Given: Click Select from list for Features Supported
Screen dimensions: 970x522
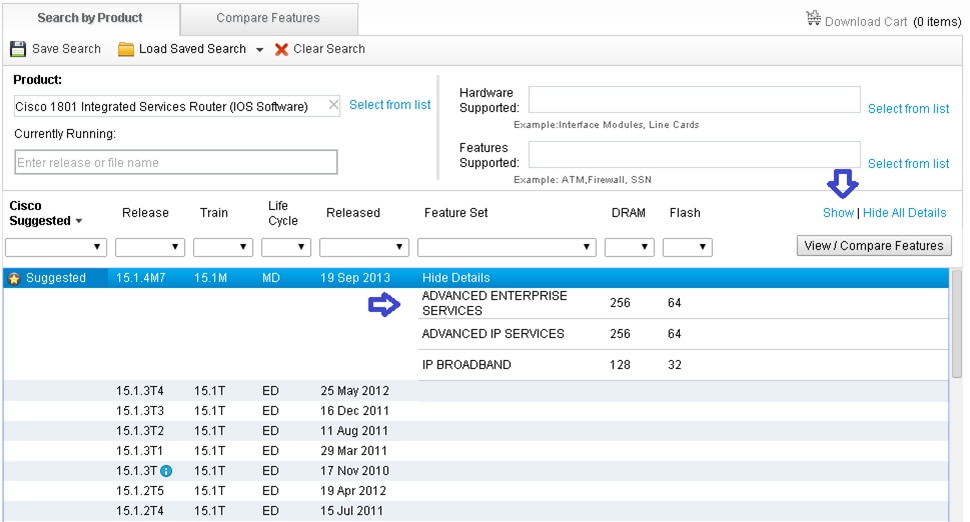Looking at the screenshot, I should 908,164.
